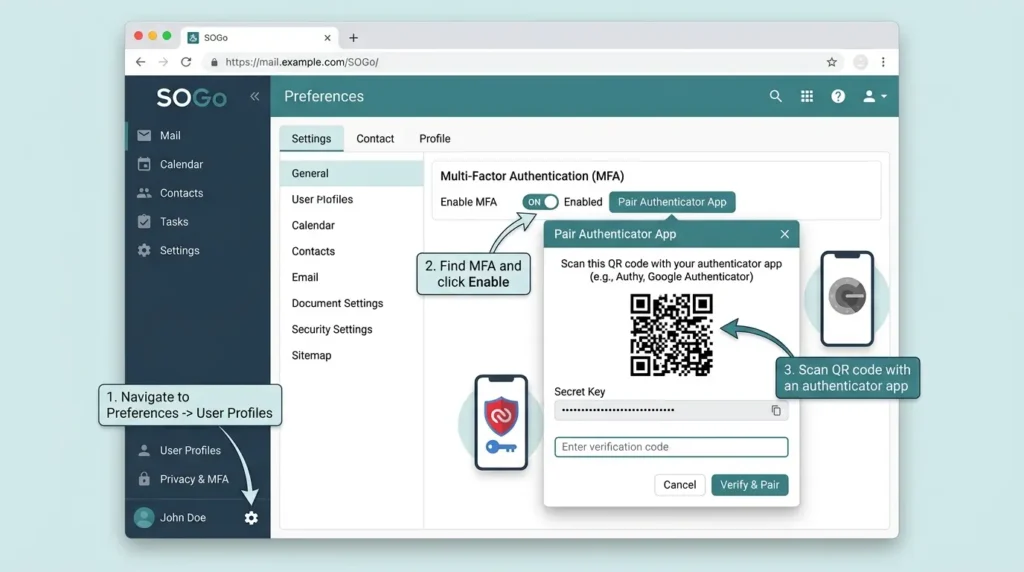Toggle the Enable MFA switch

click(x=540, y=202)
